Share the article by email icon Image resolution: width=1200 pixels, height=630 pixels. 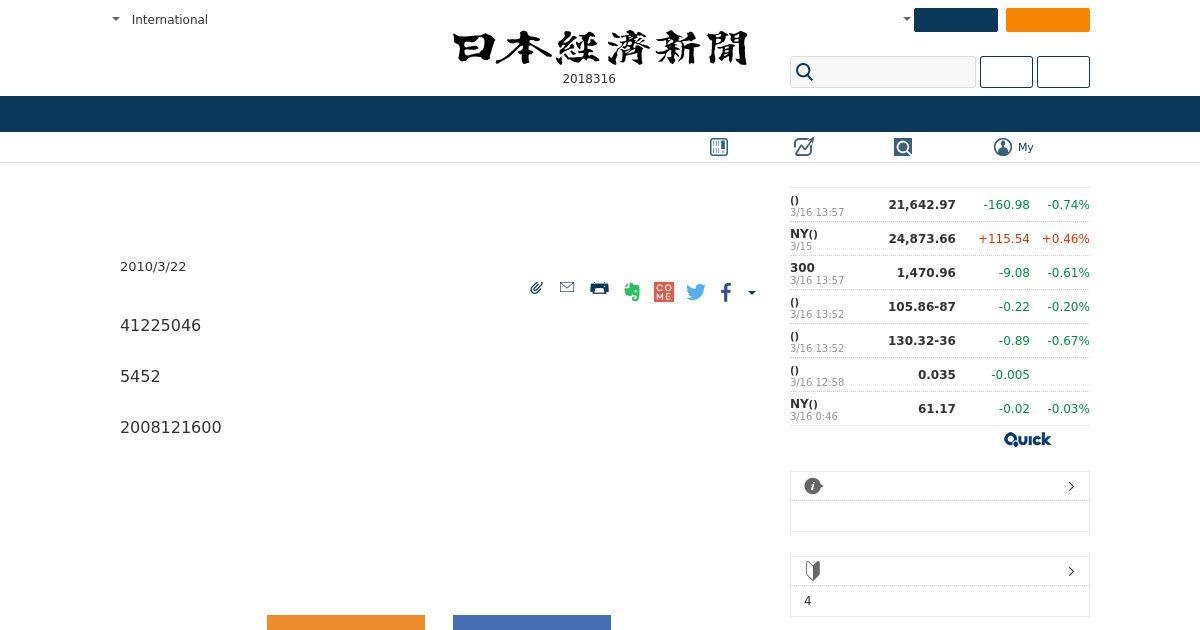(567, 287)
